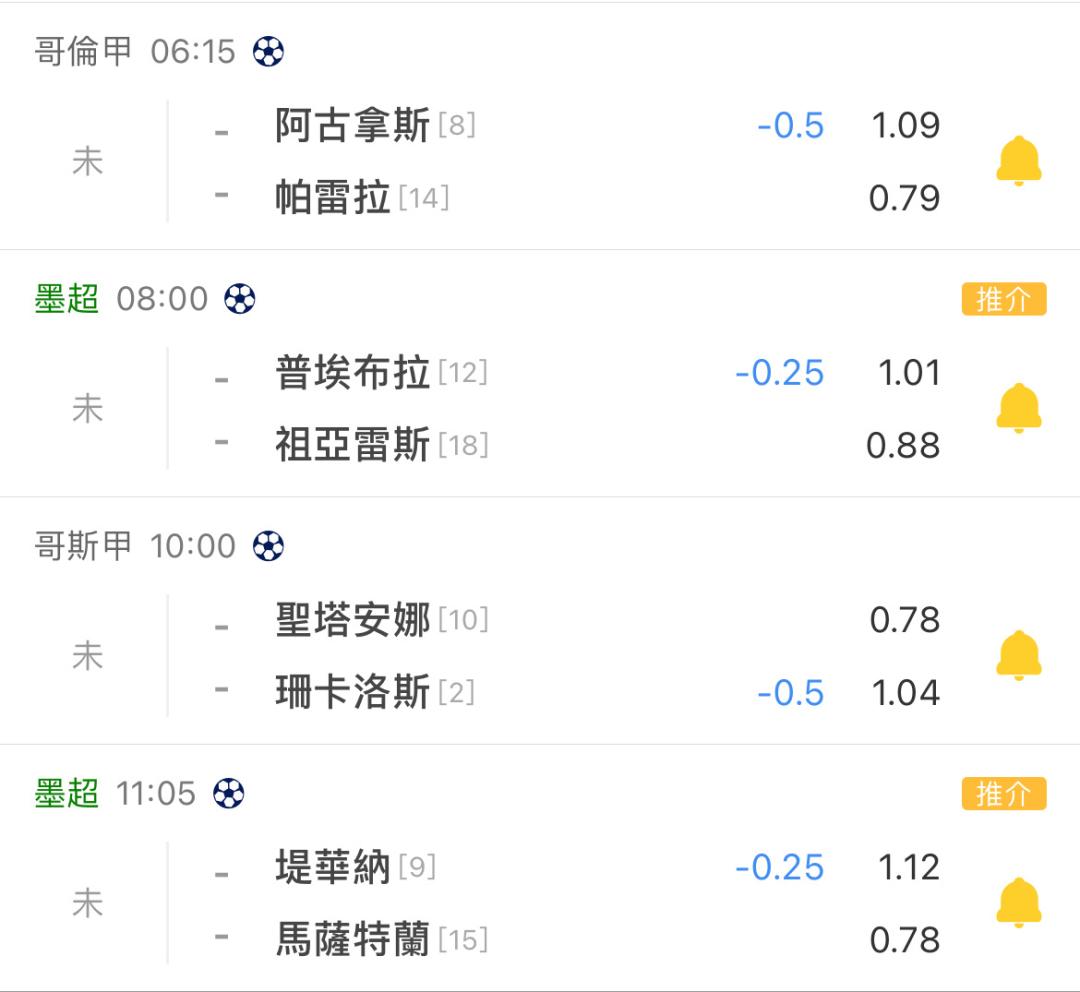Screen dimensions: 1080x992
Task: Toggle bell alert for 阿古拿斯 vs 帕雷拉 match
Action: pyautogui.click(x=1019, y=161)
